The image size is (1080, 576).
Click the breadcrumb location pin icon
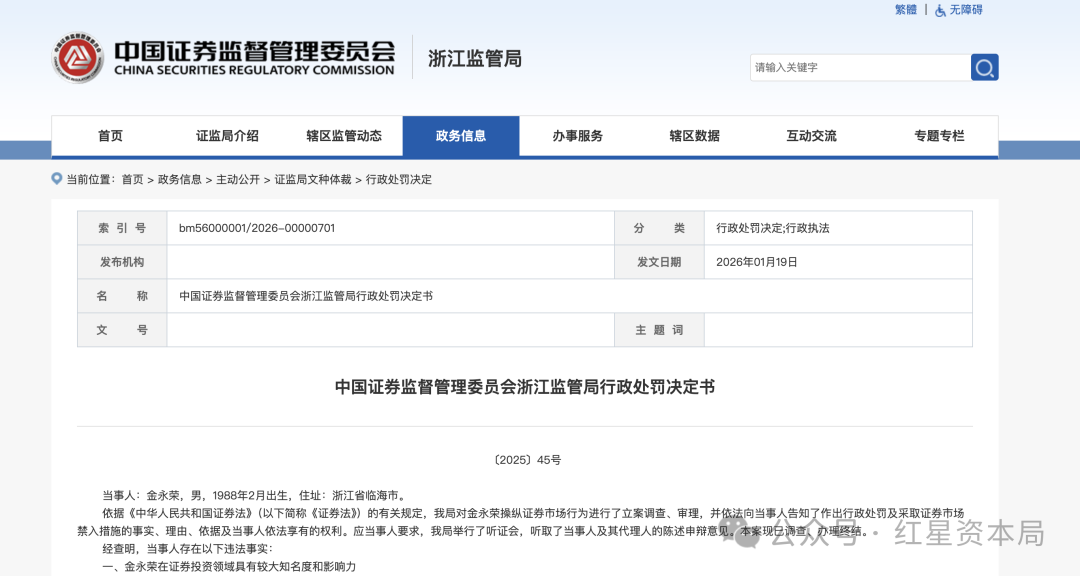56,180
